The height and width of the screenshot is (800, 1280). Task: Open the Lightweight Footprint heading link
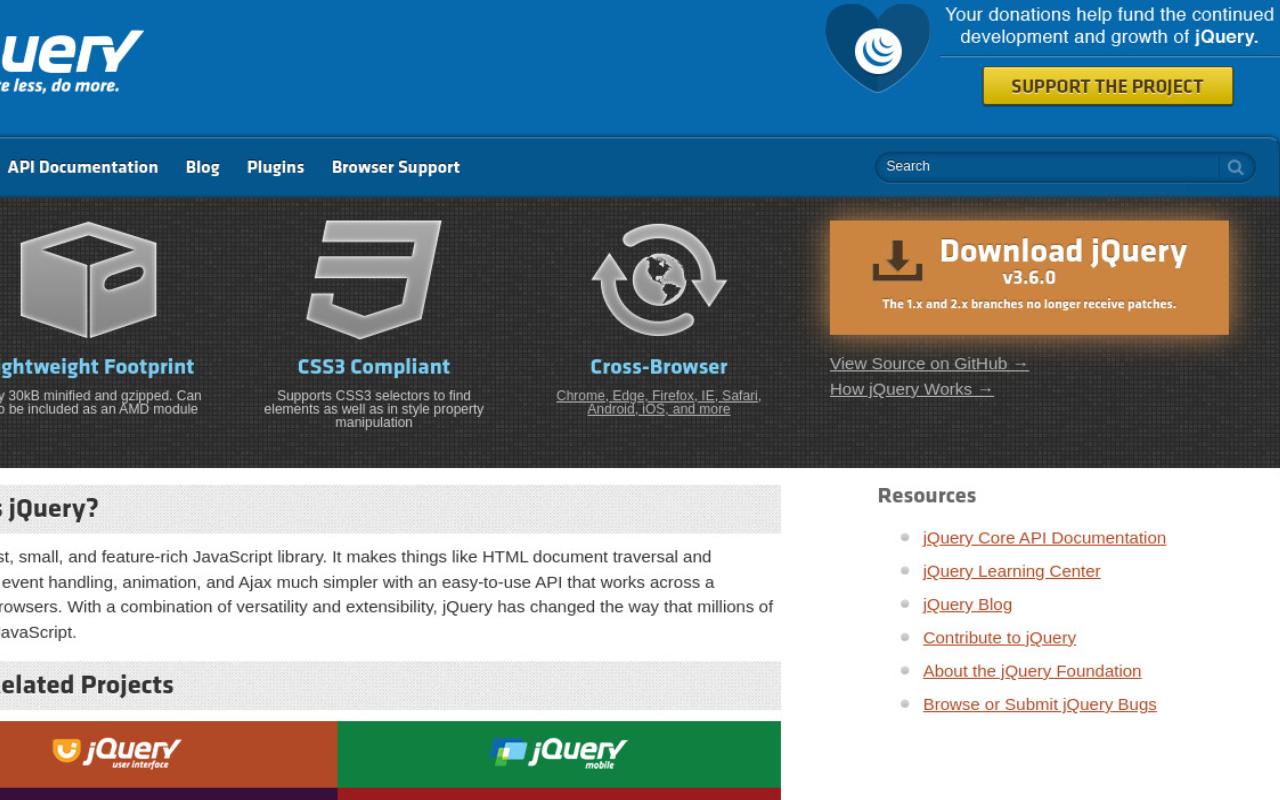click(x=97, y=367)
